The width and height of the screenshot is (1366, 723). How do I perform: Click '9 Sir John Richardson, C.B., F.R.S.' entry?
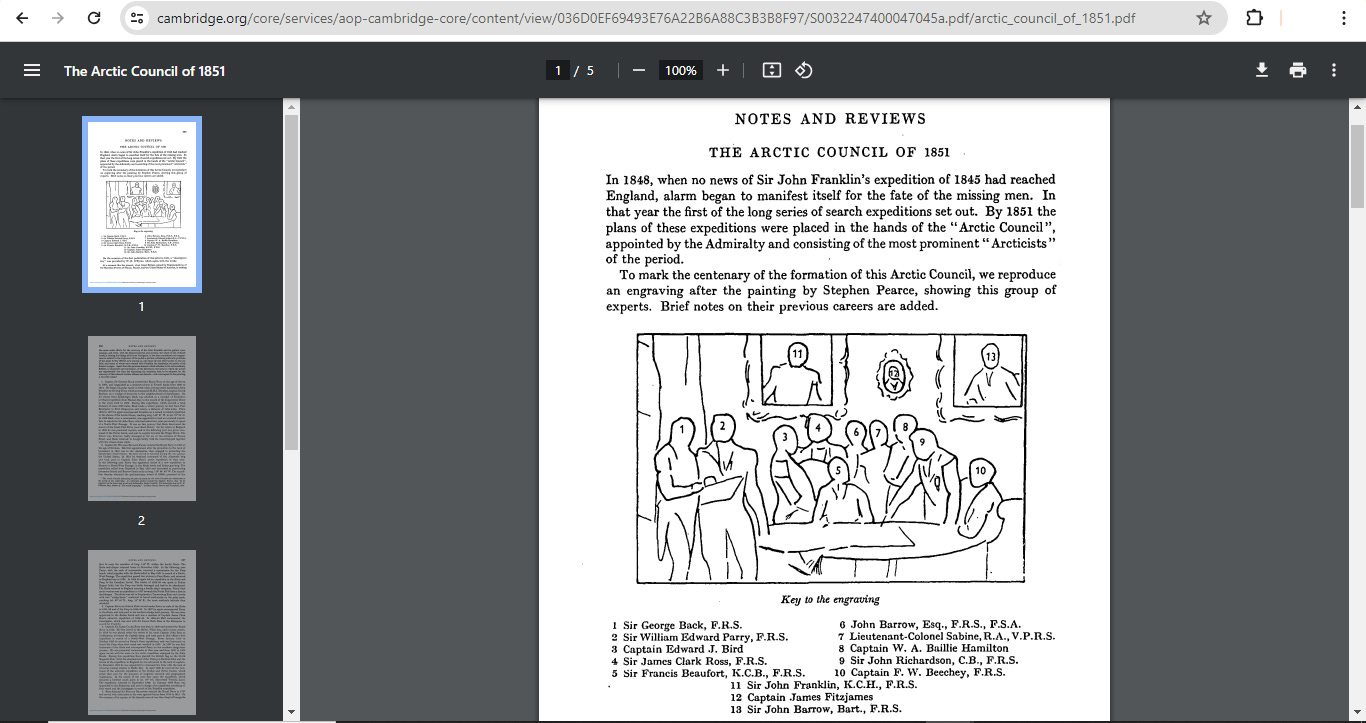(x=928, y=660)
